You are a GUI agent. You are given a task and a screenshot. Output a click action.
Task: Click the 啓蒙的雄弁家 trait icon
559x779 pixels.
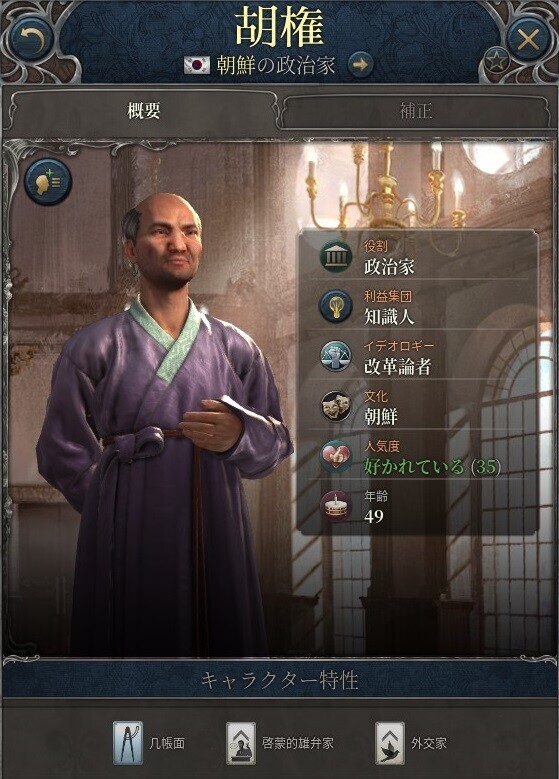pyautogui.click(x=241, y=743)
